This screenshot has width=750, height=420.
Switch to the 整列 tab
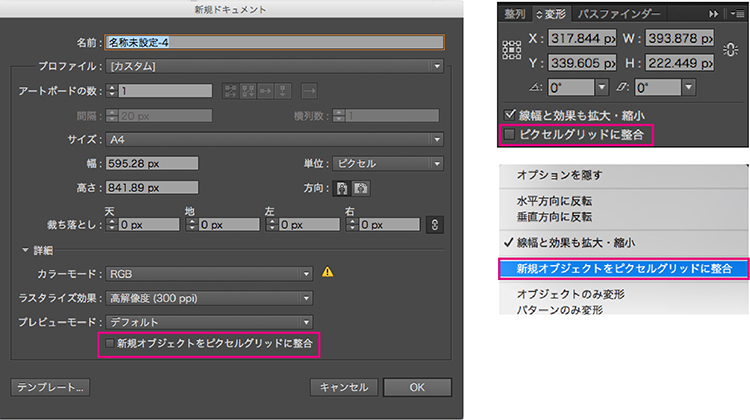[515, 14]
